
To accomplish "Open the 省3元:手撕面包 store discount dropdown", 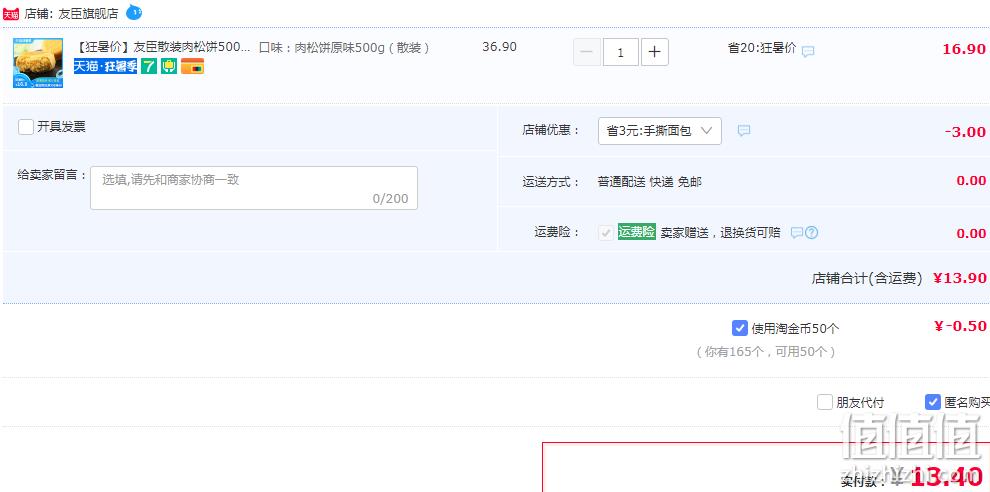I will 660,131.
